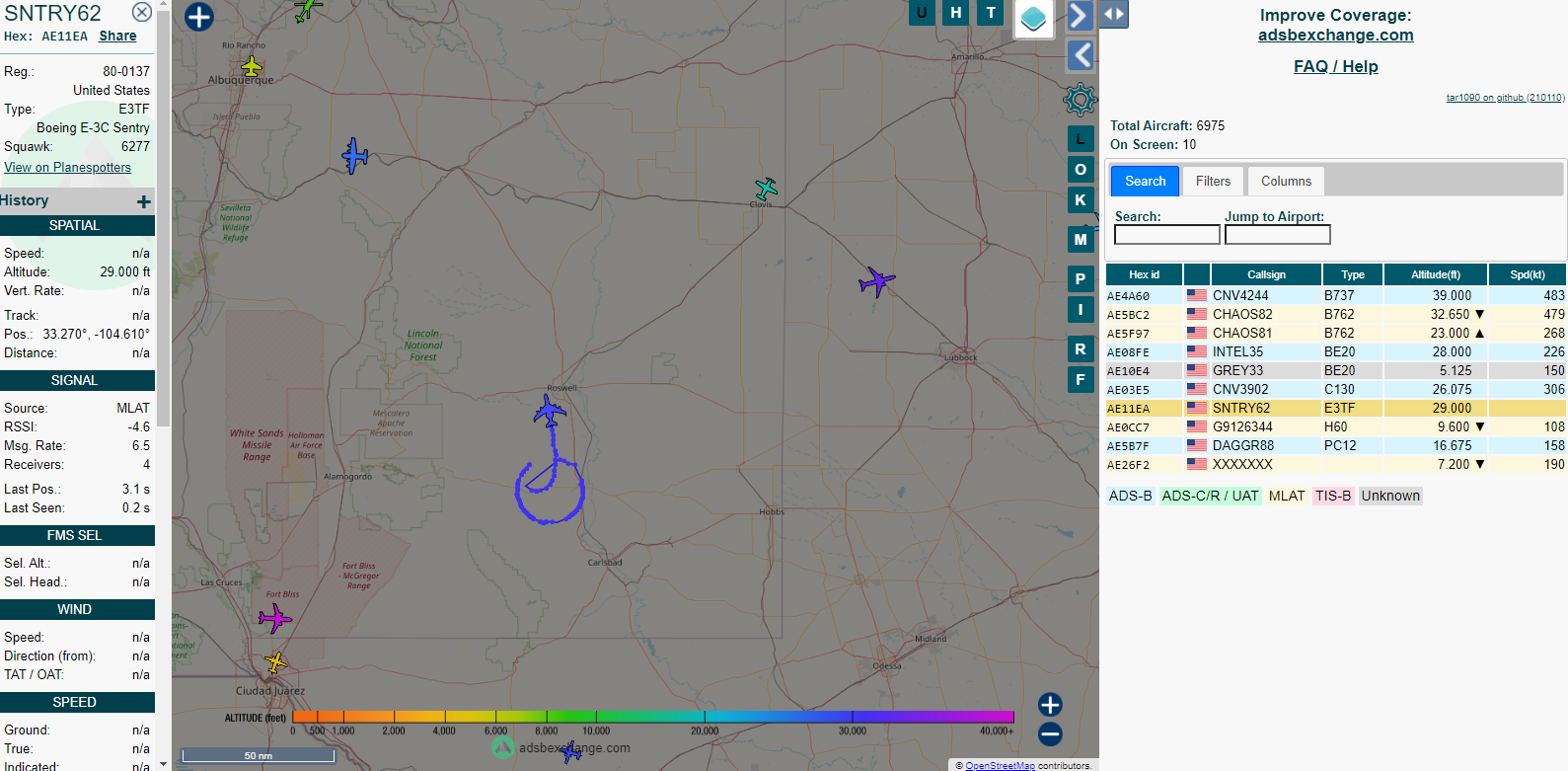
Task: Open OpenStreetMap contributors link
Action: (1000, 765)
